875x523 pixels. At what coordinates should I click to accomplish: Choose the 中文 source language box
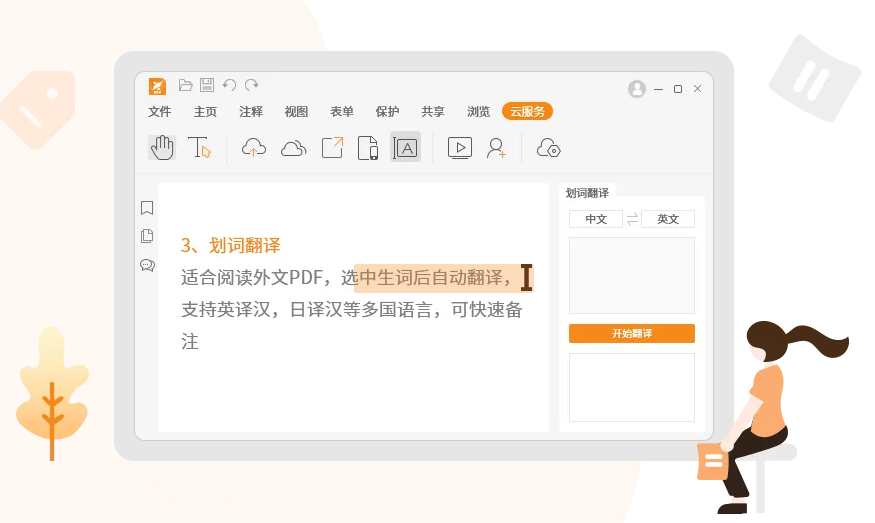[596, 219]
